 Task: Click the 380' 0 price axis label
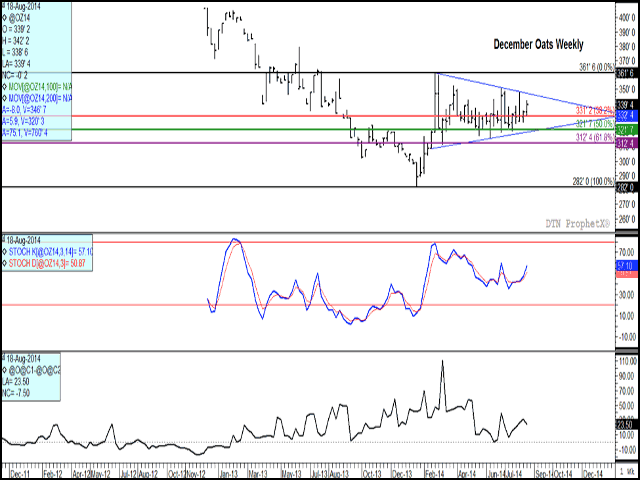point(628,47)
